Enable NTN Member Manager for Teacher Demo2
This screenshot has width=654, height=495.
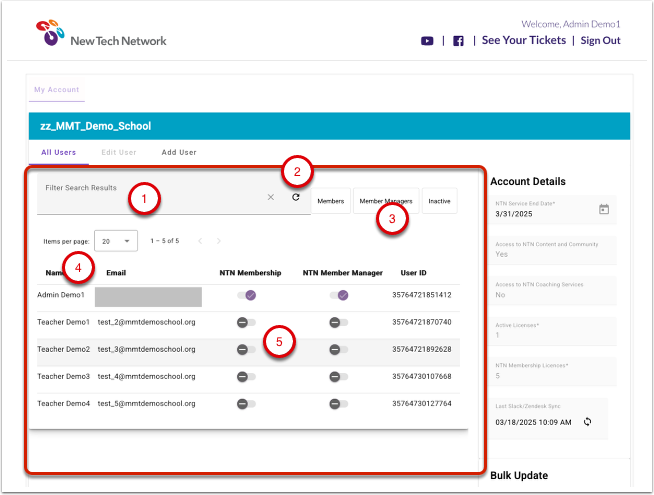tap(342, 350)
